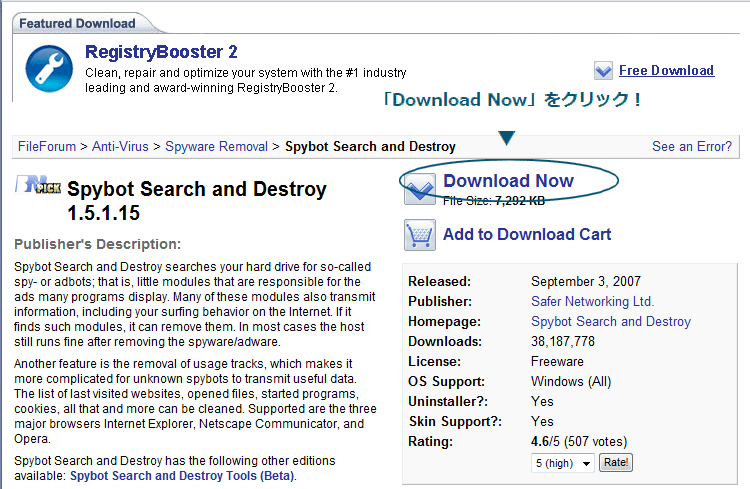Viewport: 750px width, 489px height.
Task: Click the BN Pick badge icon
Action: click(38, 184)
